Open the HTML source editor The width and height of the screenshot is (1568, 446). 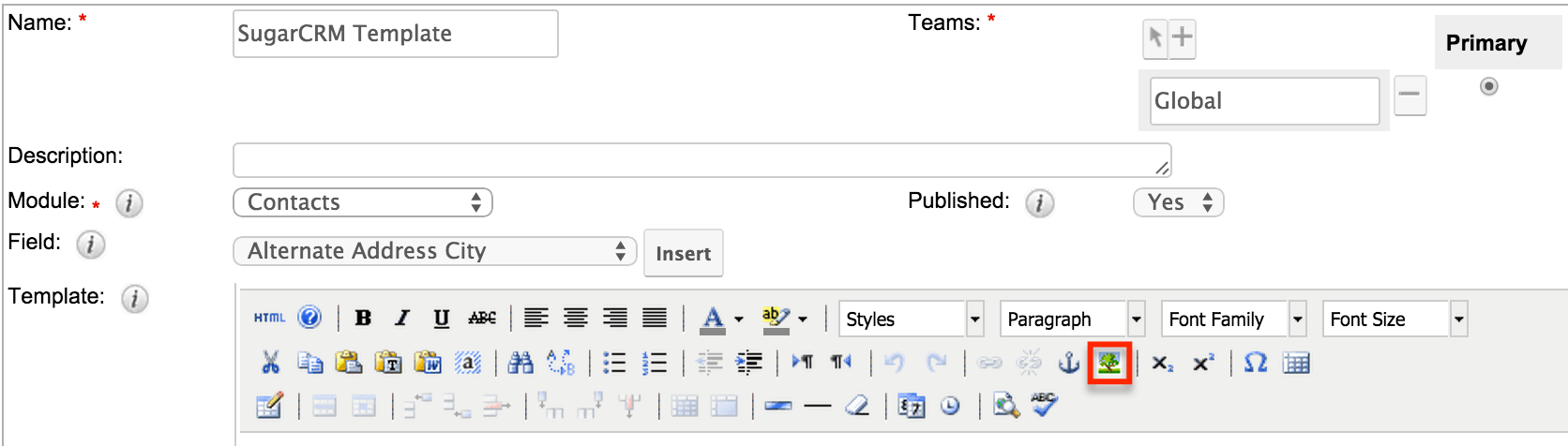pyautogui.click(x=269, y=319)
